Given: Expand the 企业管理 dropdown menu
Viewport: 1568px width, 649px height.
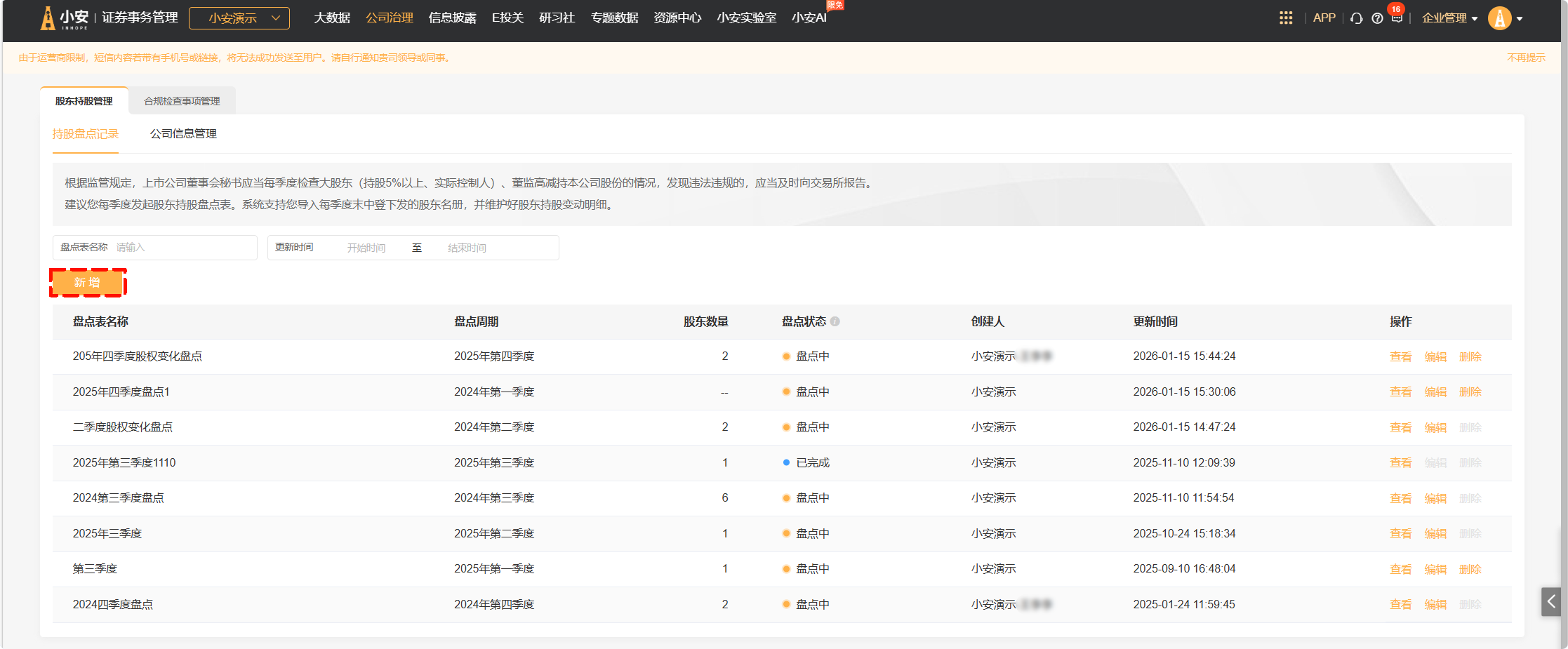Looking at the screenshot, I should pos(1449,18).
